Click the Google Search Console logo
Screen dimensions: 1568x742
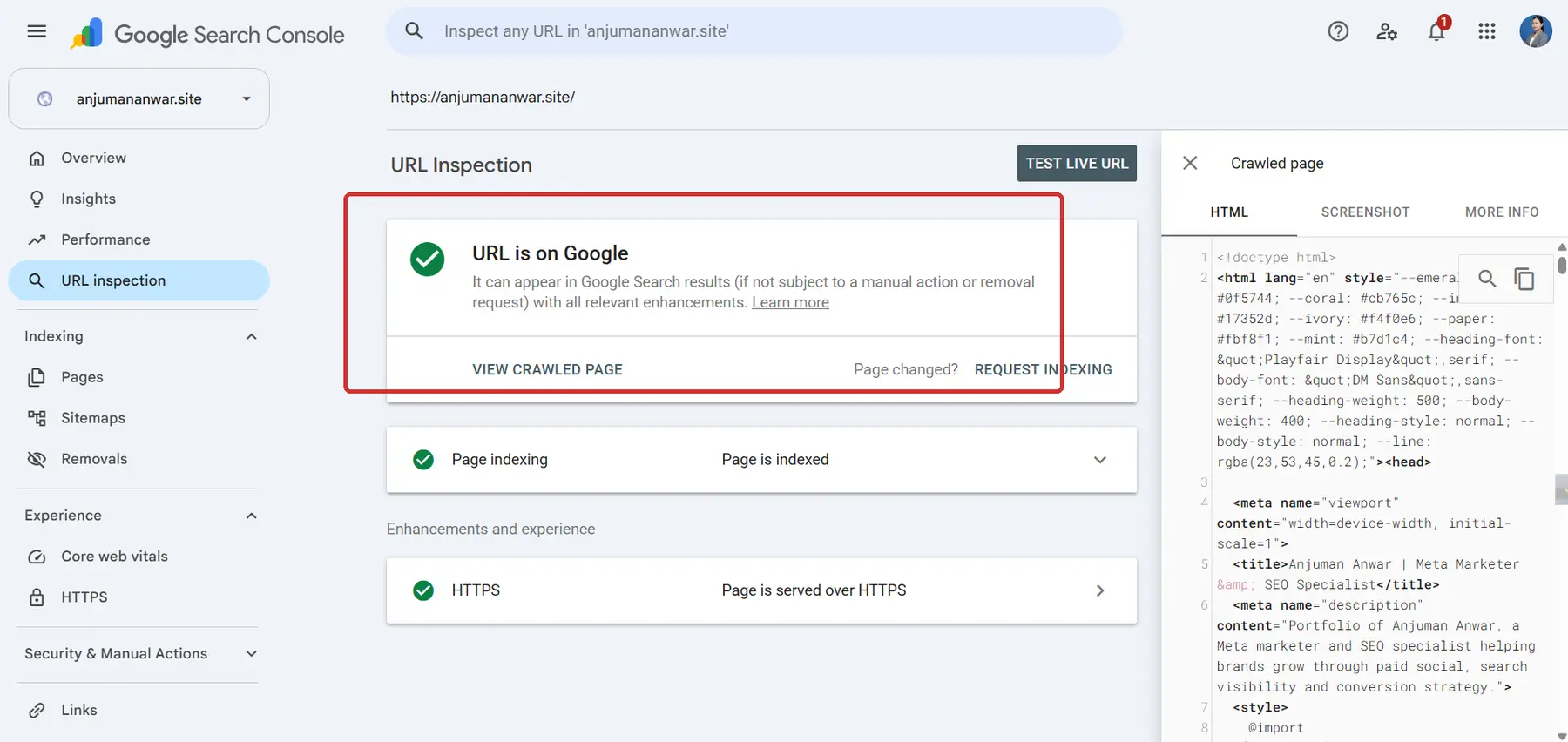(x=207, y=34)
